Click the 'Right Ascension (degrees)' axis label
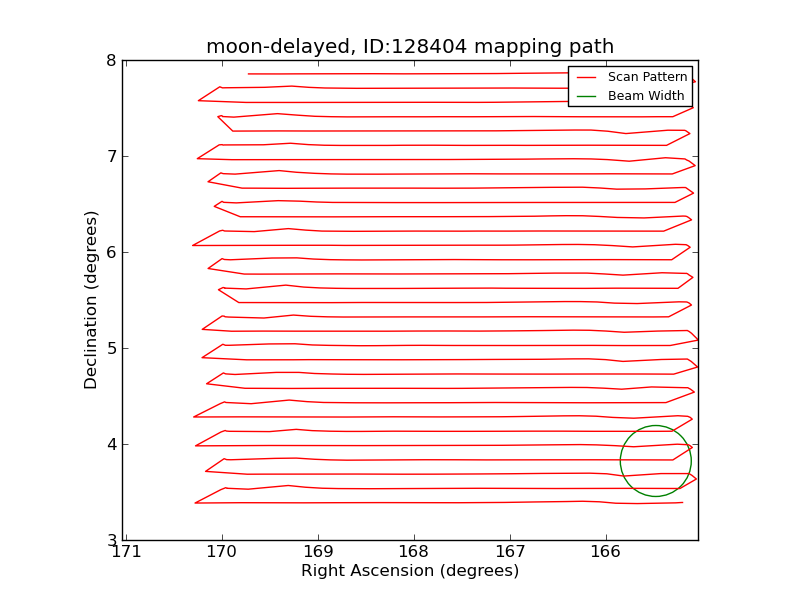The image size is (800, 600). coord(410,570)
